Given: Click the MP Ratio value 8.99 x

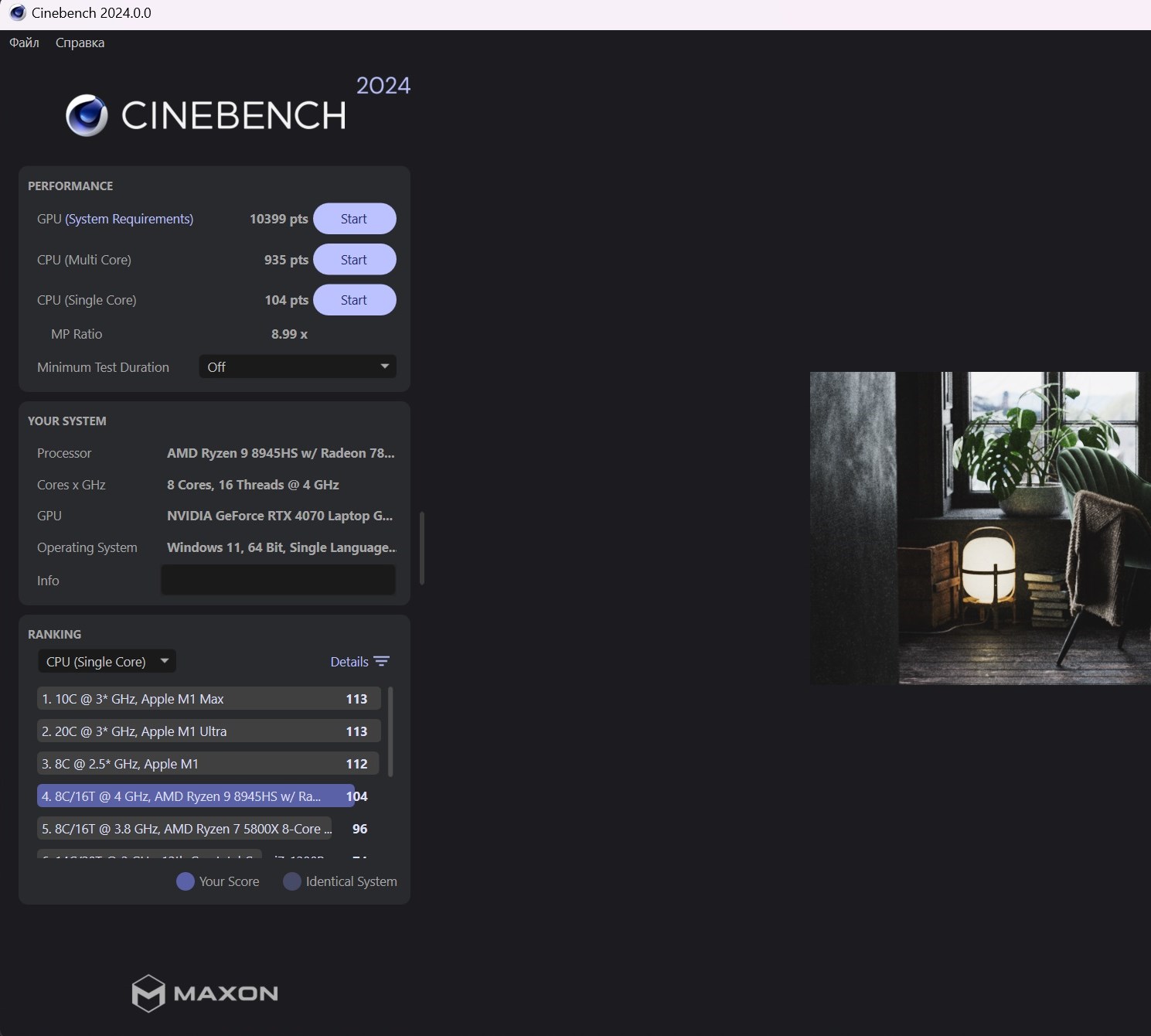Looking at the screenshot, I should coord(289,334).
